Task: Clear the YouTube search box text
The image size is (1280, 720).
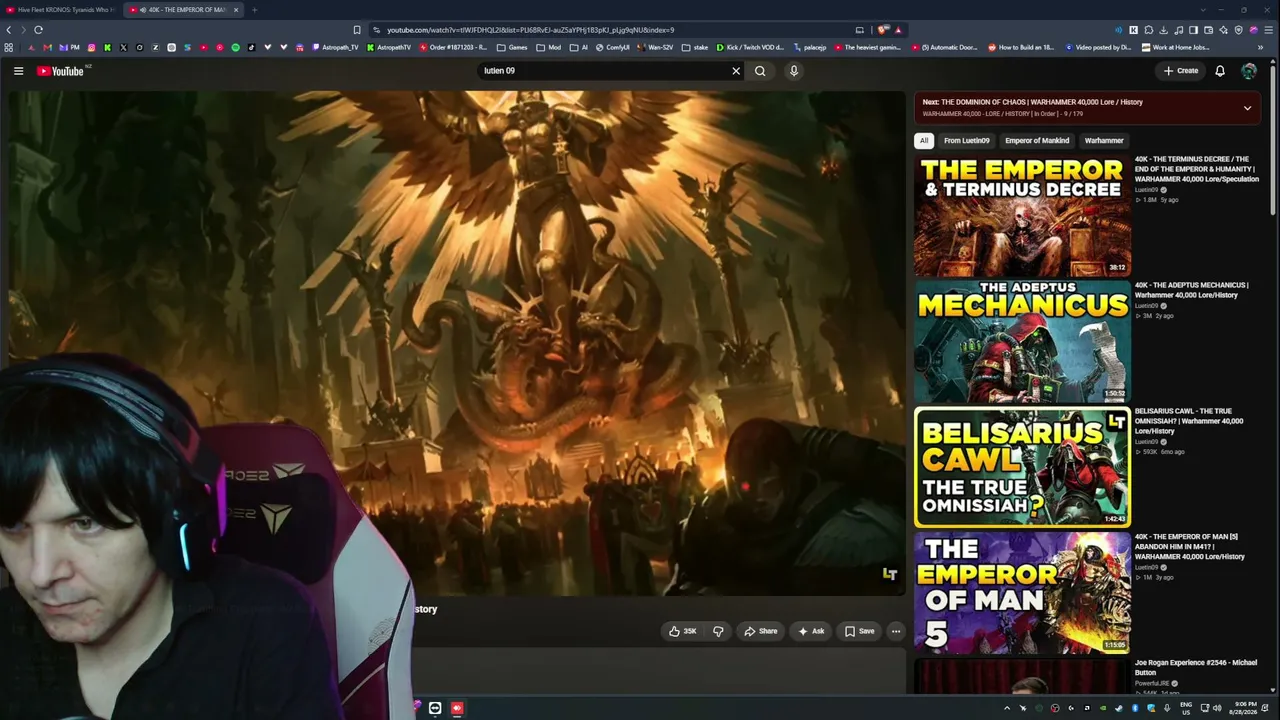Action: click(x=736, y=71)
